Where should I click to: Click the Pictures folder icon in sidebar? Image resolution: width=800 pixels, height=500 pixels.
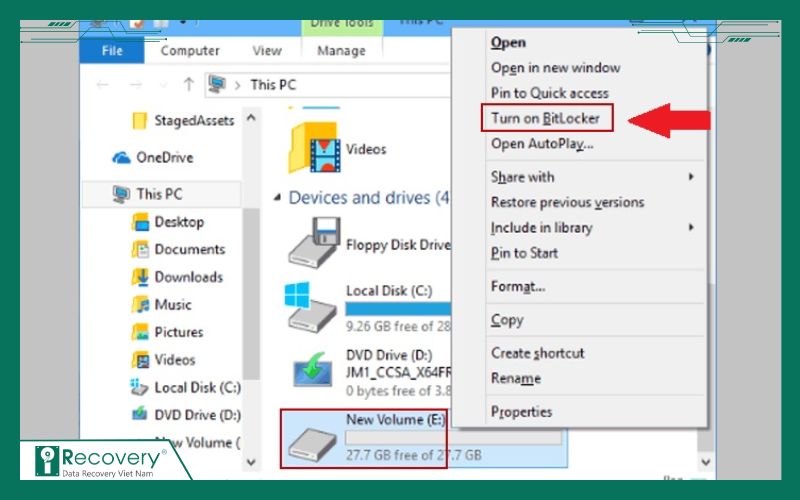(x=140, y=332)
